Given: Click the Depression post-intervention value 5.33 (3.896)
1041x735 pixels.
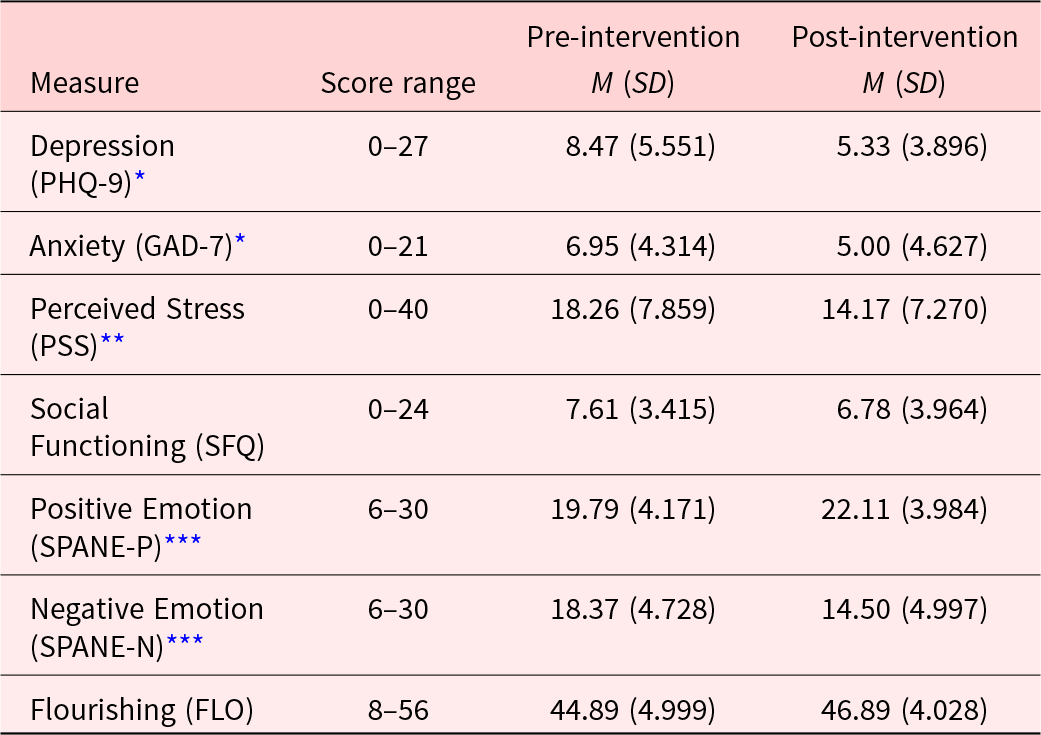Looking at the screenshot, I should pyautogui.click(x=912, y=146).
